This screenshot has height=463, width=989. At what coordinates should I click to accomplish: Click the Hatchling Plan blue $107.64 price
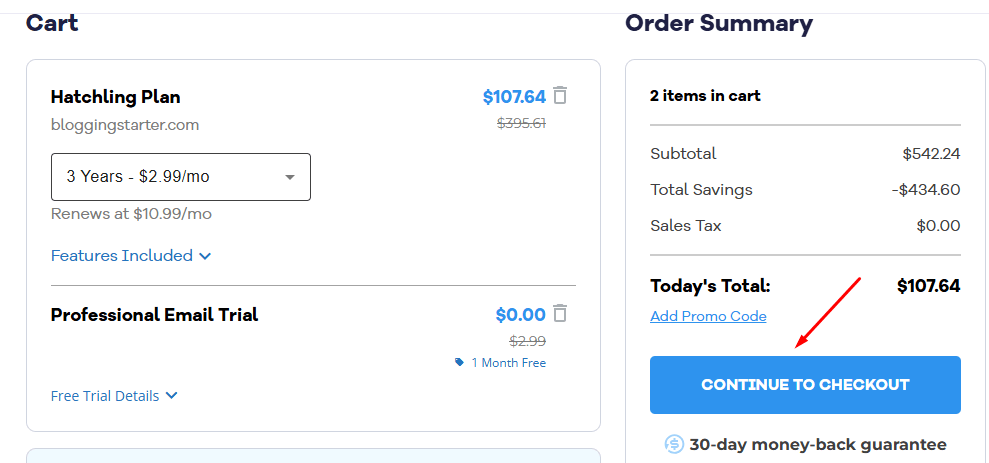pyautogui.click(x=514, y=97)
